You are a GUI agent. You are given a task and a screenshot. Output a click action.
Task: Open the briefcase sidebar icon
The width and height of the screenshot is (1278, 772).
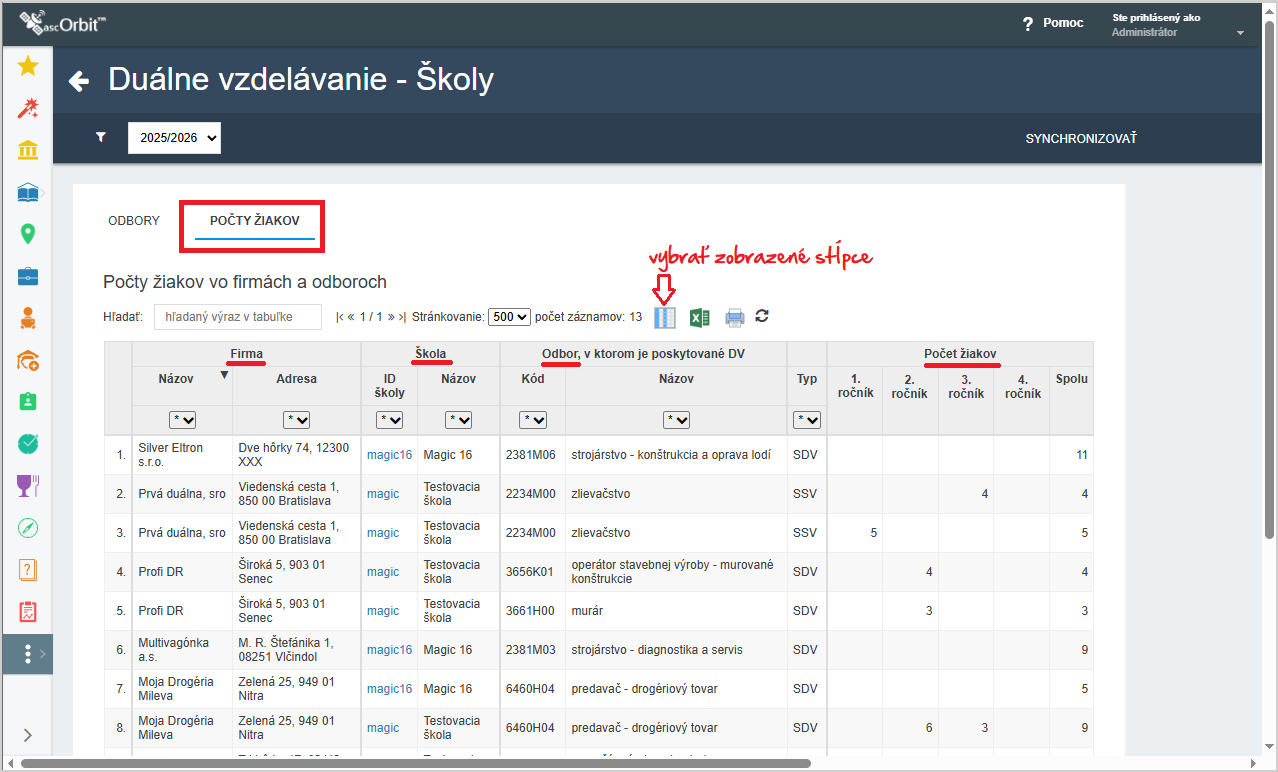pyautogui.click(x=28, y=276)
